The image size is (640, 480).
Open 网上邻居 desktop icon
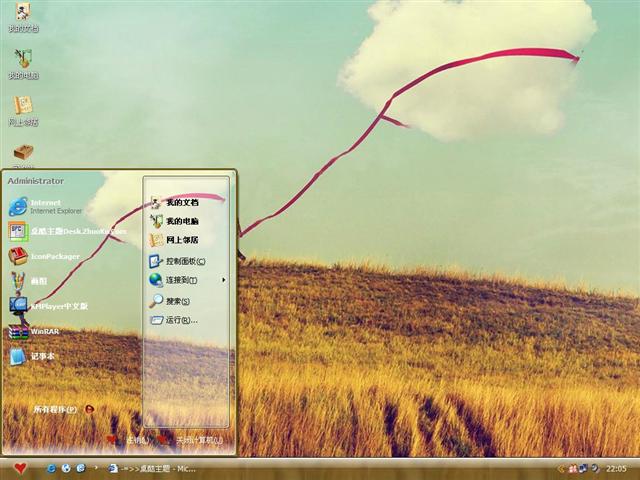tap(23, 111)
